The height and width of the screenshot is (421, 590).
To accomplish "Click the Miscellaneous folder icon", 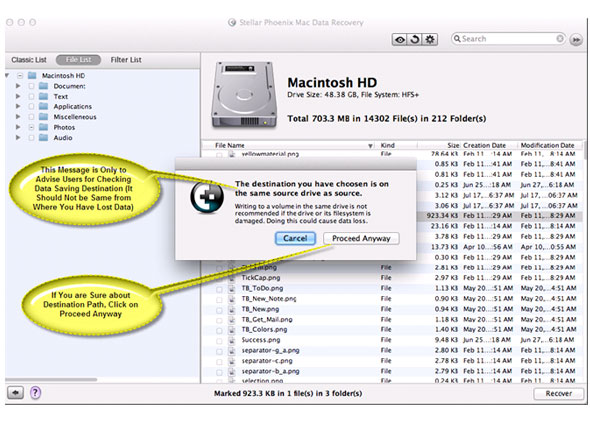I will [x=44, y=117].
